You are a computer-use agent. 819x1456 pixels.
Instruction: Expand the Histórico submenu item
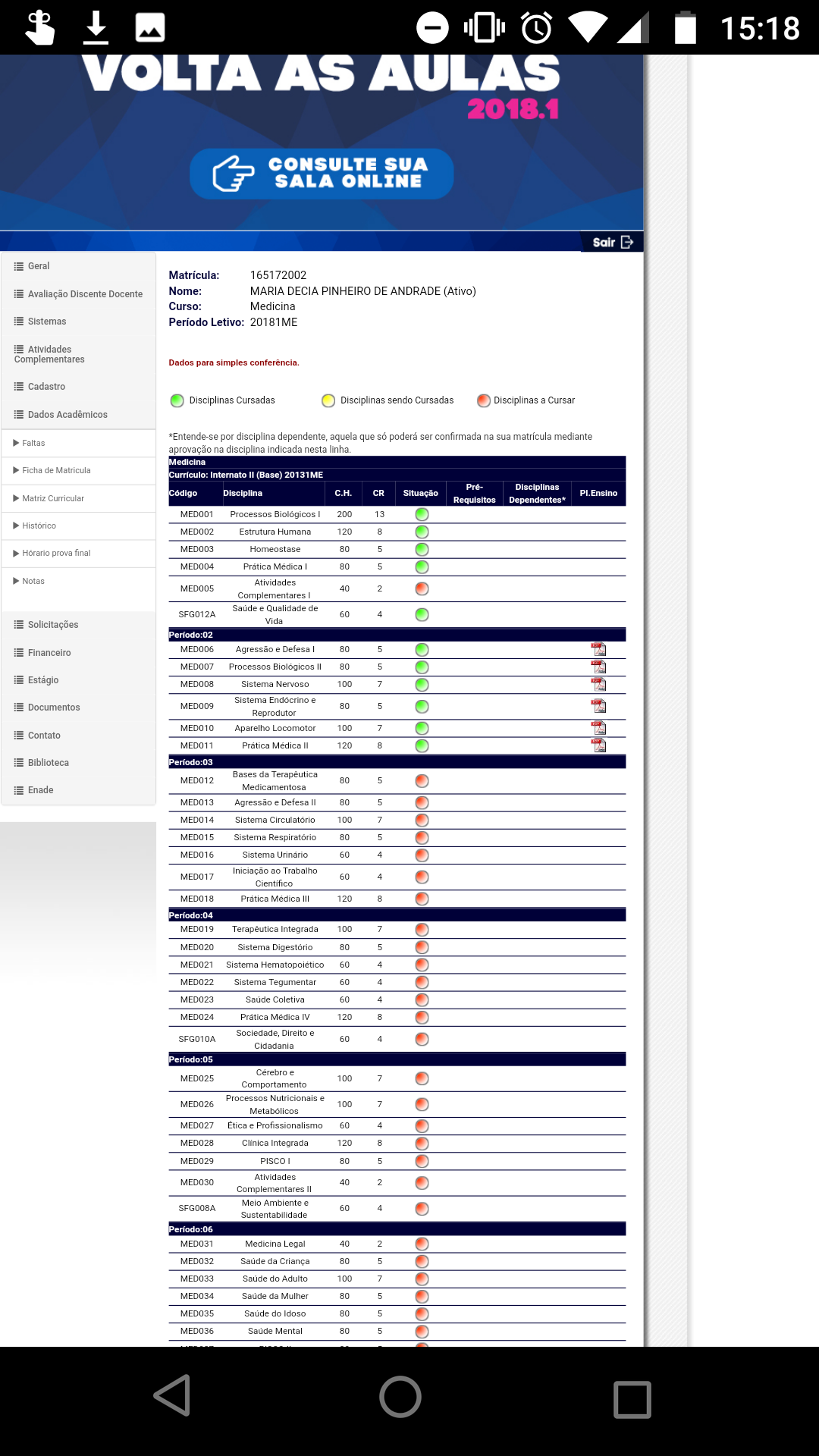click(x=39, y=526)
